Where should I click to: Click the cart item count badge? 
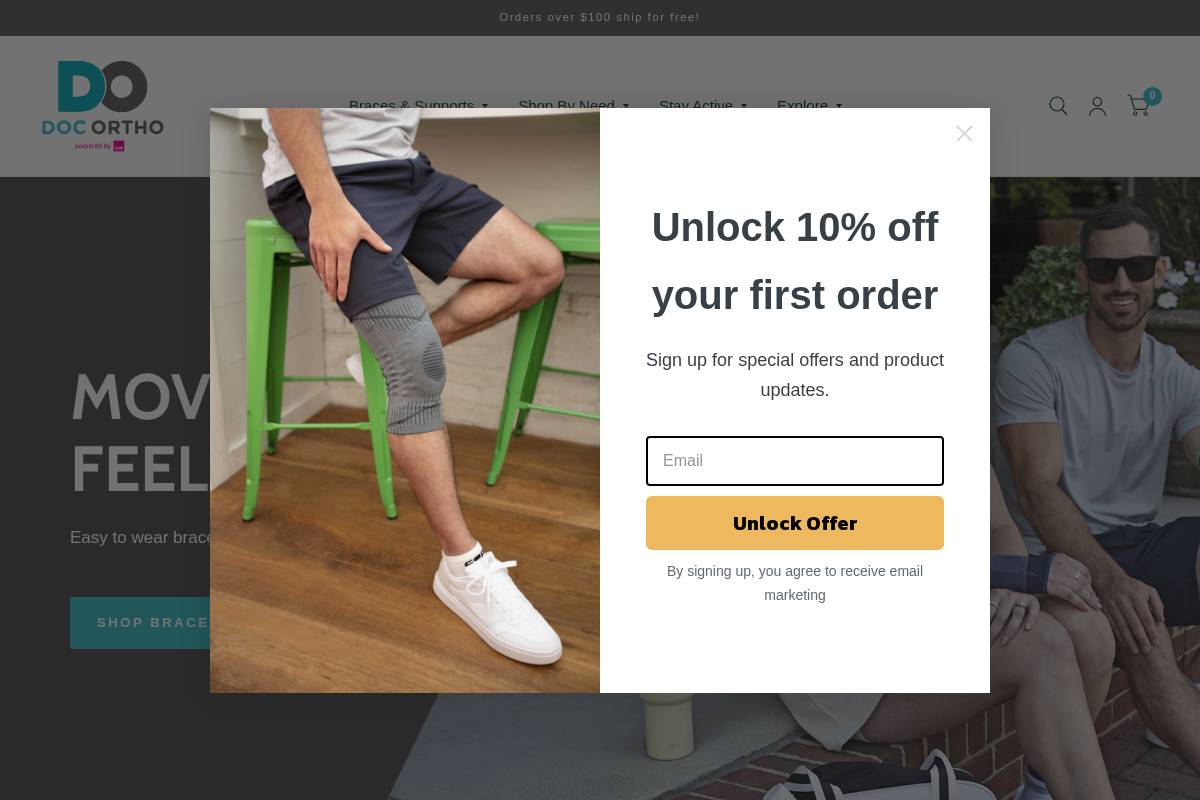point(1152,96)
